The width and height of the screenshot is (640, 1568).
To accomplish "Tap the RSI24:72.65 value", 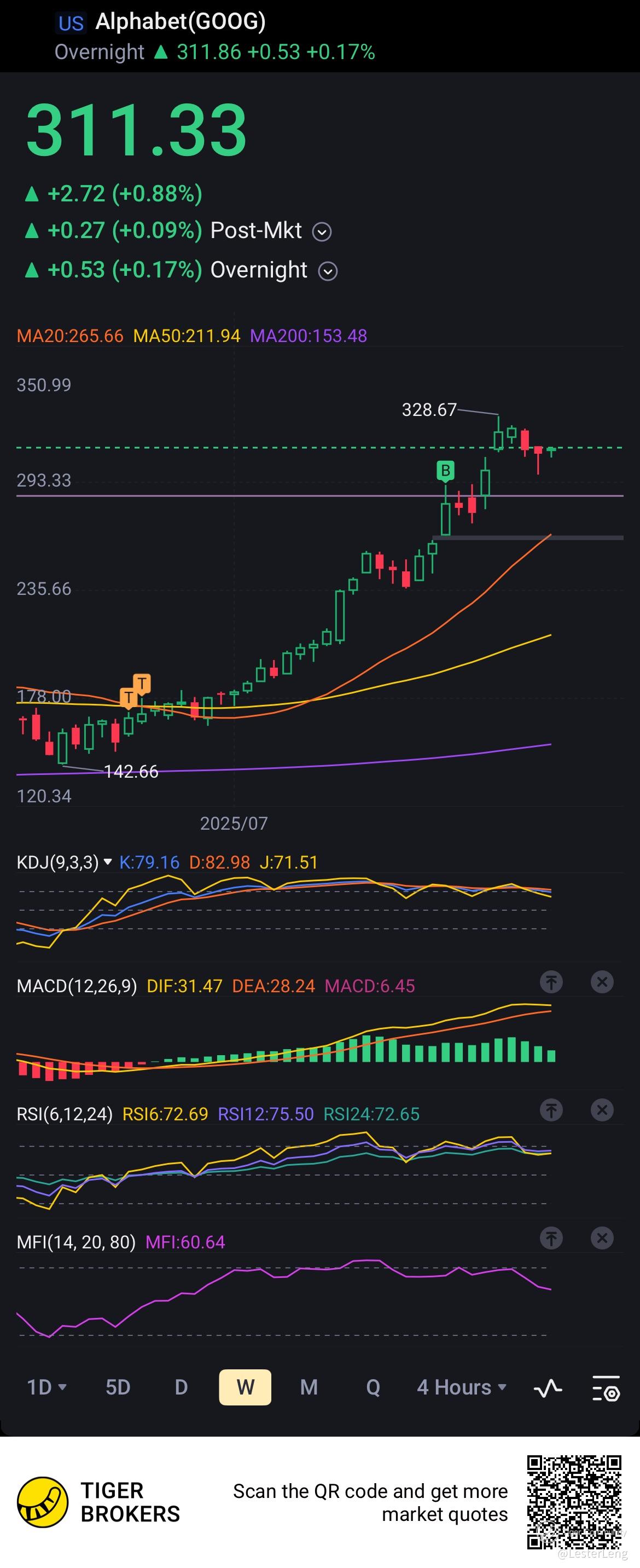I will coord(372,1114).
